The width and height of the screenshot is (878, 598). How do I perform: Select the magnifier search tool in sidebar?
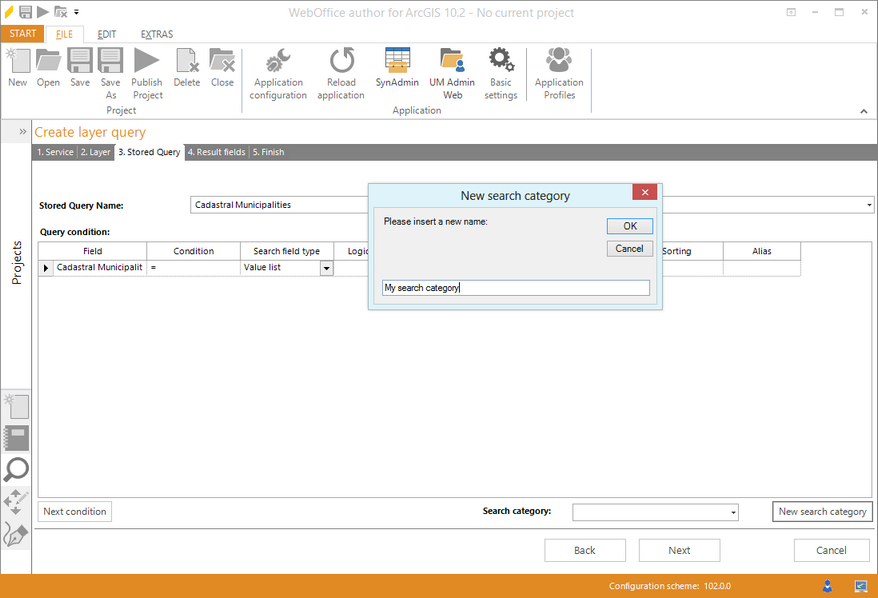point(16,470)
